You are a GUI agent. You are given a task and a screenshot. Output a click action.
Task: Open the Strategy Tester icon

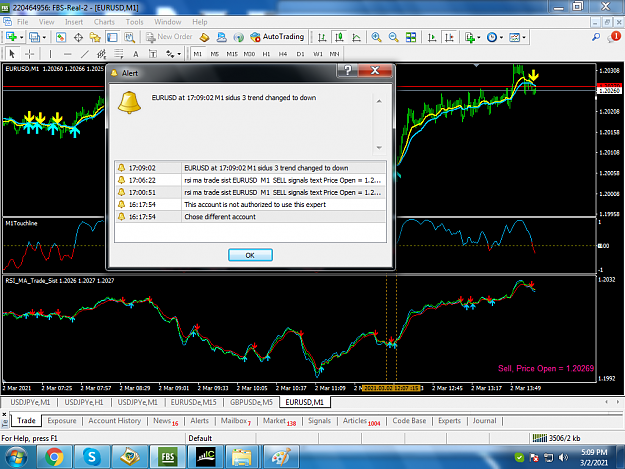(x=129, y=37)
